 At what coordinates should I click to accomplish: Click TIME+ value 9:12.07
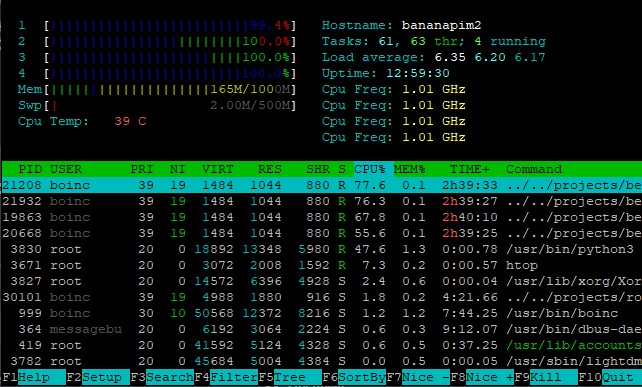pos(470,329)
